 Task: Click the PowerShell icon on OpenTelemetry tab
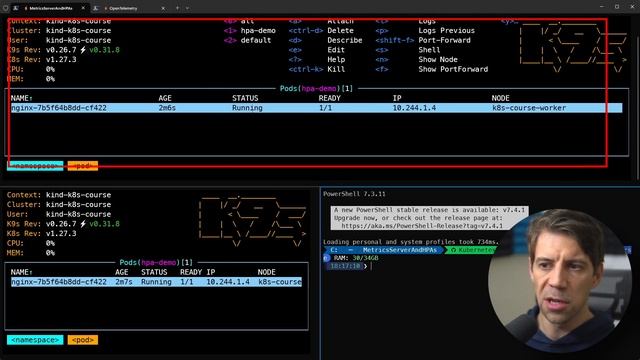click(x=96, y=8)
